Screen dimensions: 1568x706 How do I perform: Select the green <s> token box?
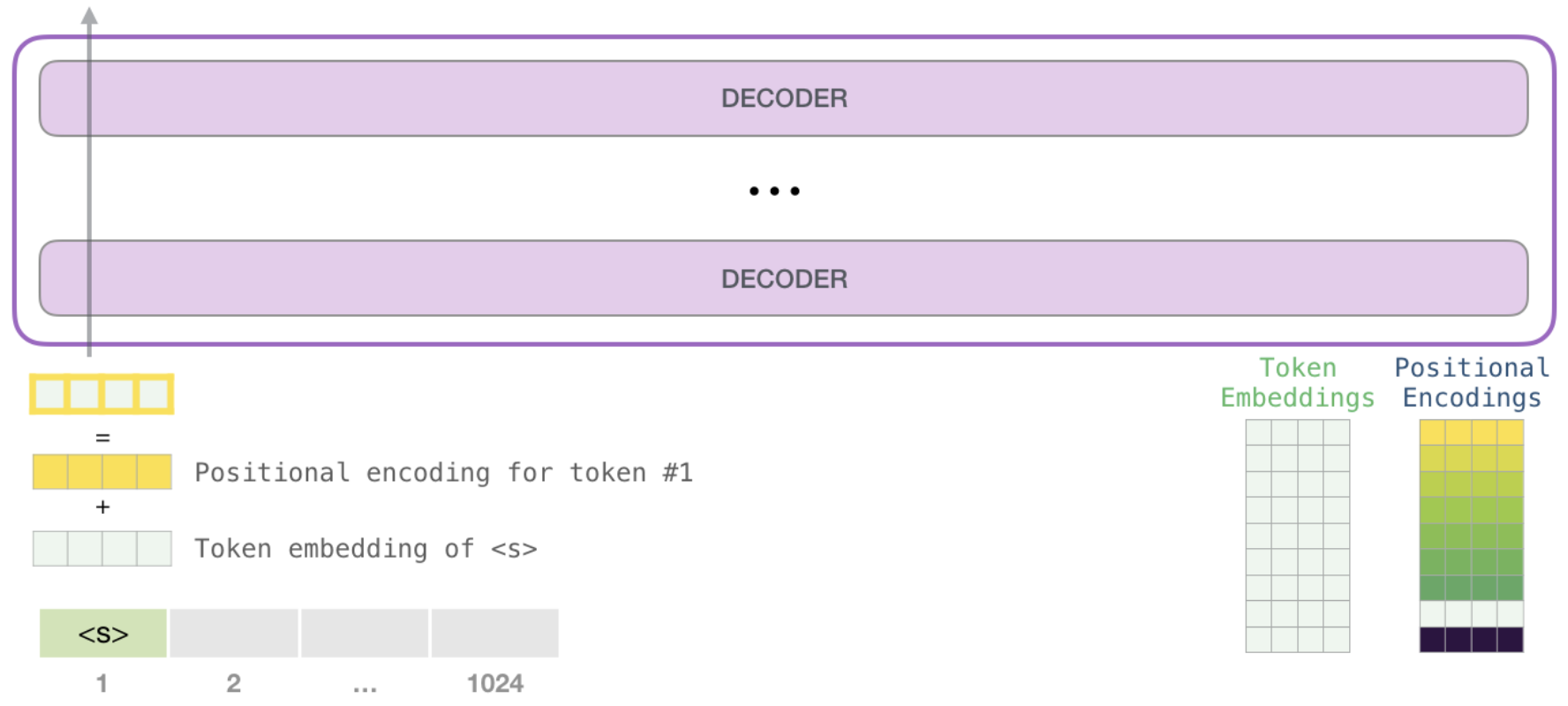[103, 634]
